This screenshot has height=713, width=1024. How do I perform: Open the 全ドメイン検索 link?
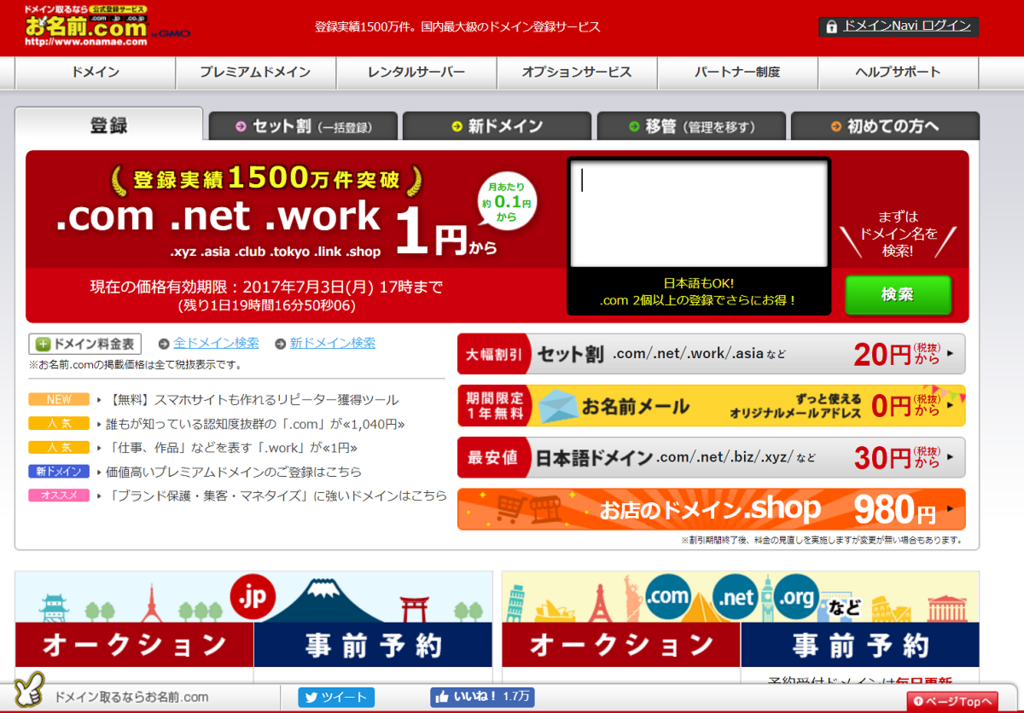pyautogui.click(x=216, y=343)
